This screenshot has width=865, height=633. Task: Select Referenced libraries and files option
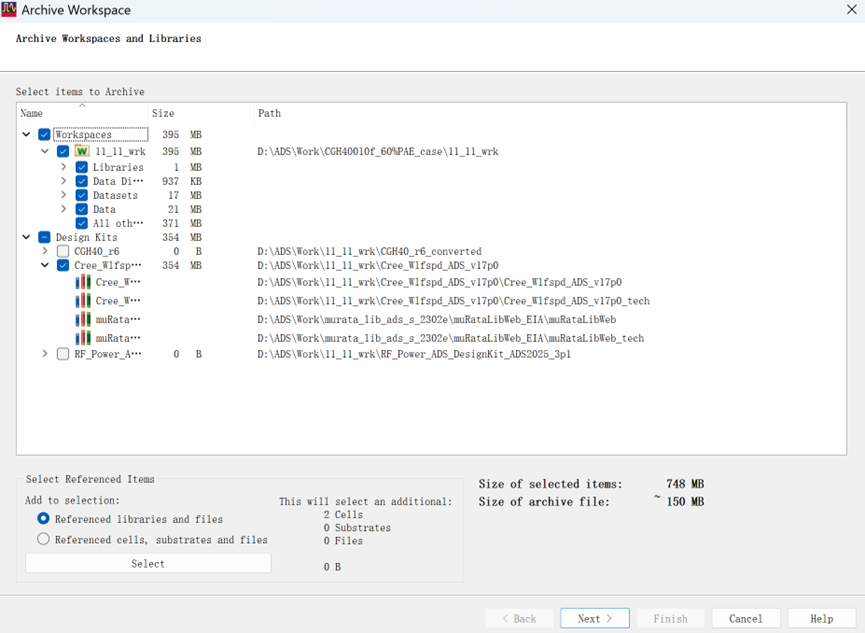pos(43,519)
